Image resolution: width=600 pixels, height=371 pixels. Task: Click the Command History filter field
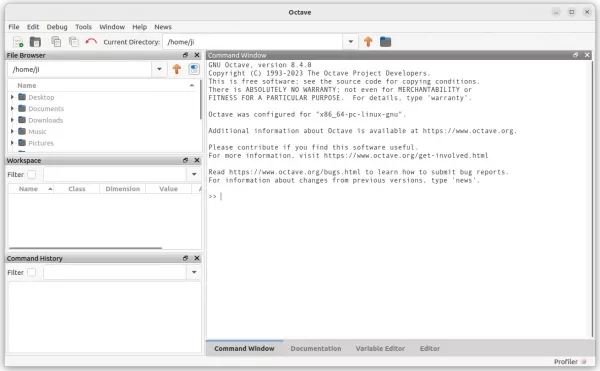click(115, 272)
